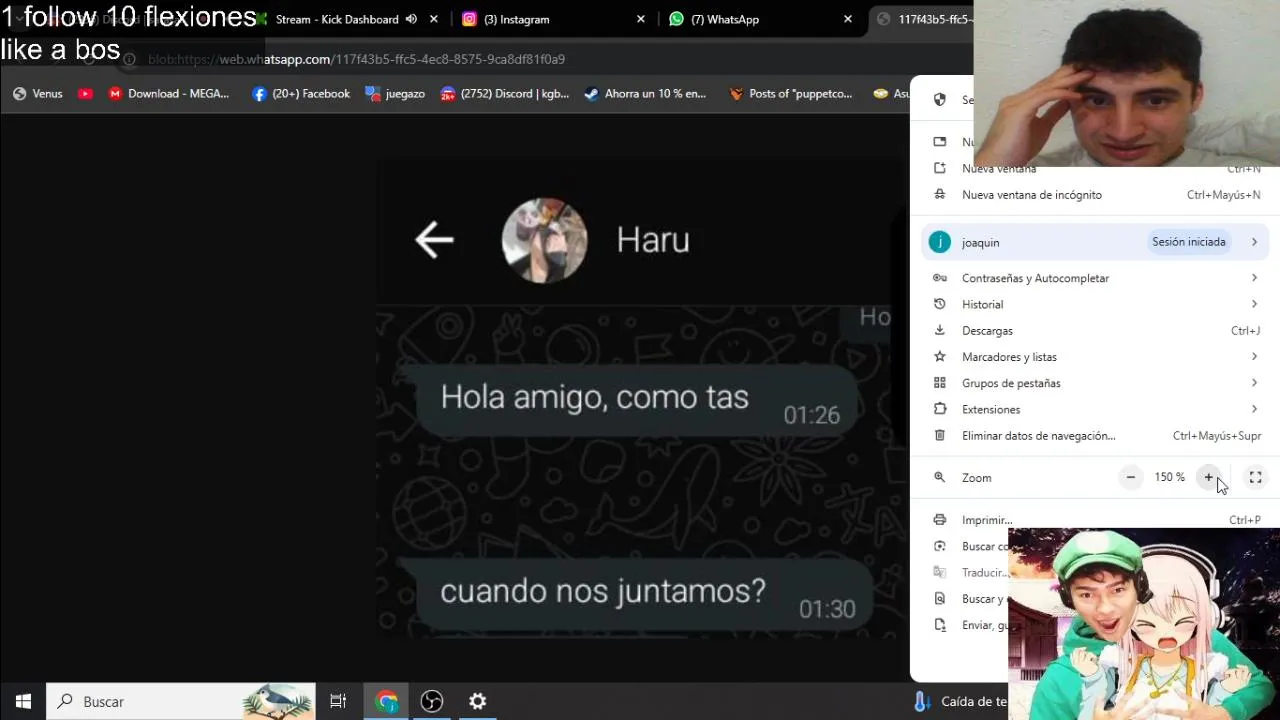This screenshot has height=720, width=1280.
Task: Open the Windows Start menu
Action: pyautogui.click(x=23, y=701)
